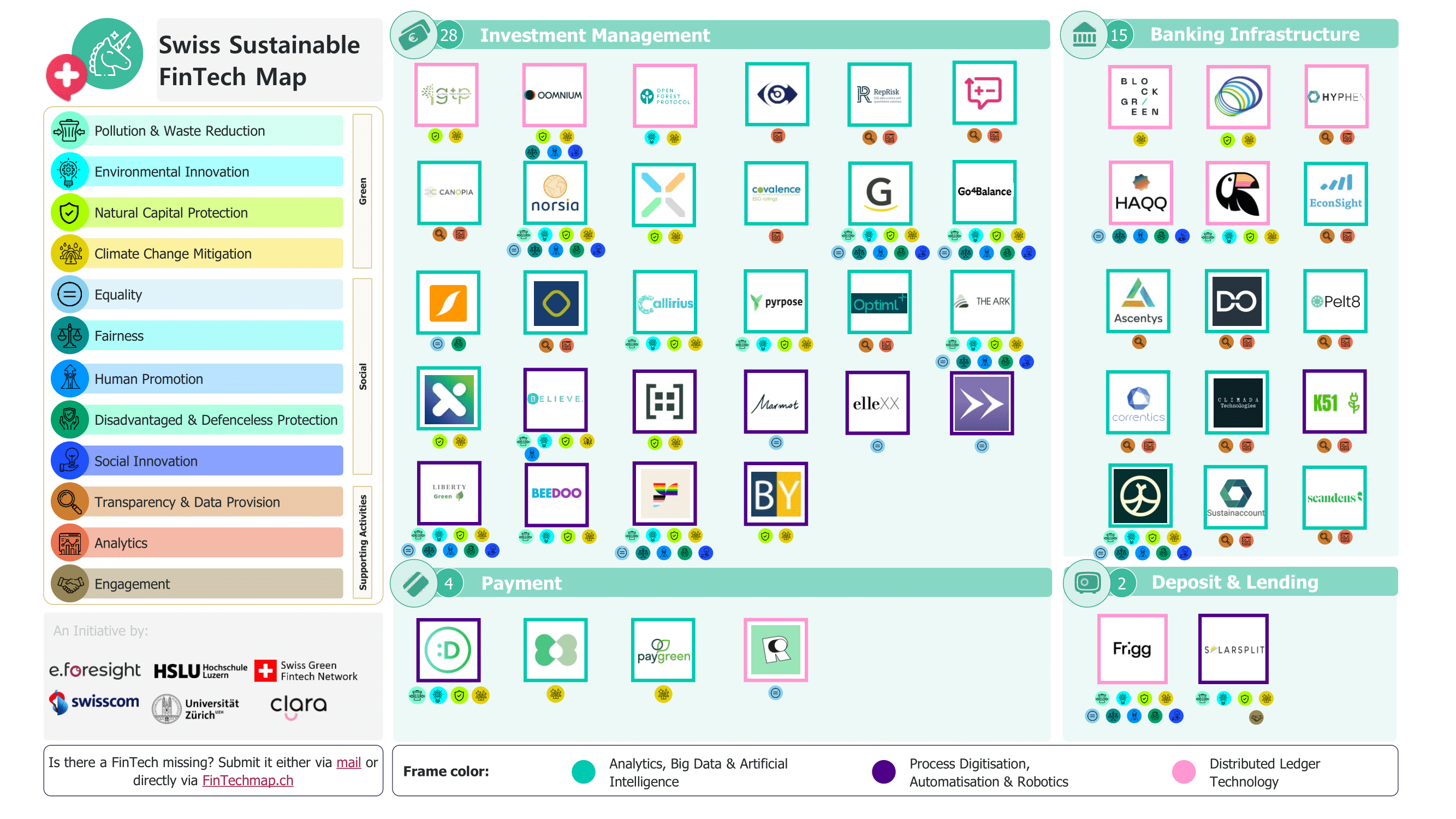The height and width of the screenshot is (819, 1456).
Task: Open the Frigg company tile
Action: [1132, 649]
